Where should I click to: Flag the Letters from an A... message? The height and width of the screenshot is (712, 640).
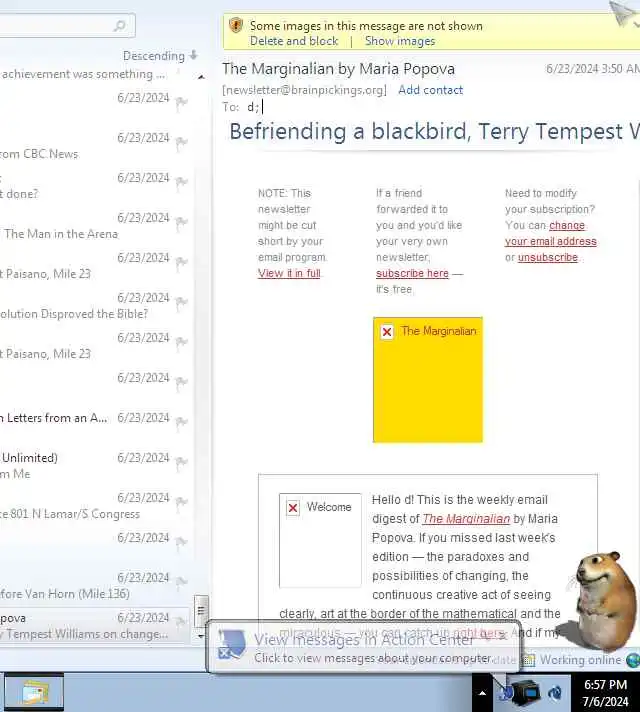click(x=181, y=423)
